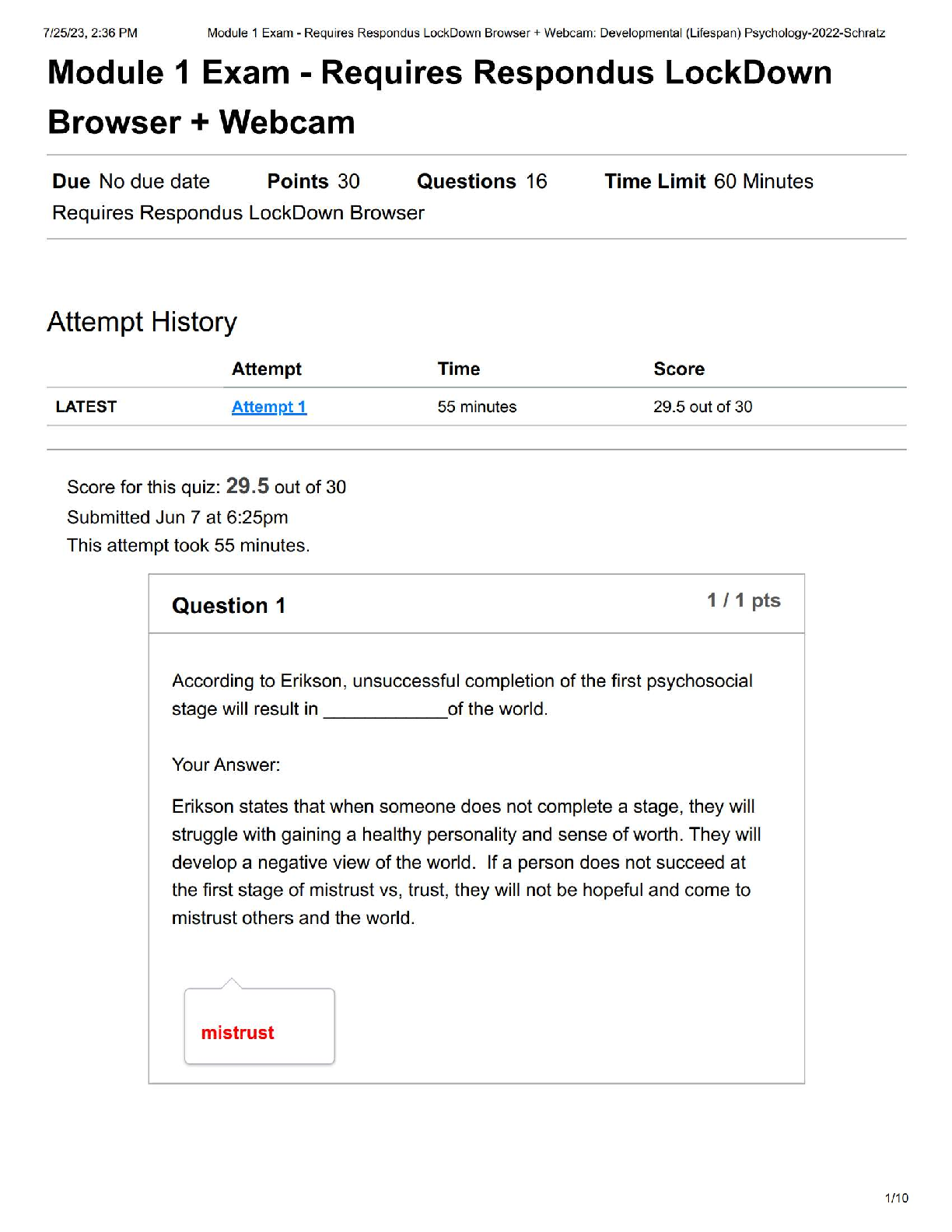
Task: Click the 1/10 page number
Action: click(x=896, y=1198)
